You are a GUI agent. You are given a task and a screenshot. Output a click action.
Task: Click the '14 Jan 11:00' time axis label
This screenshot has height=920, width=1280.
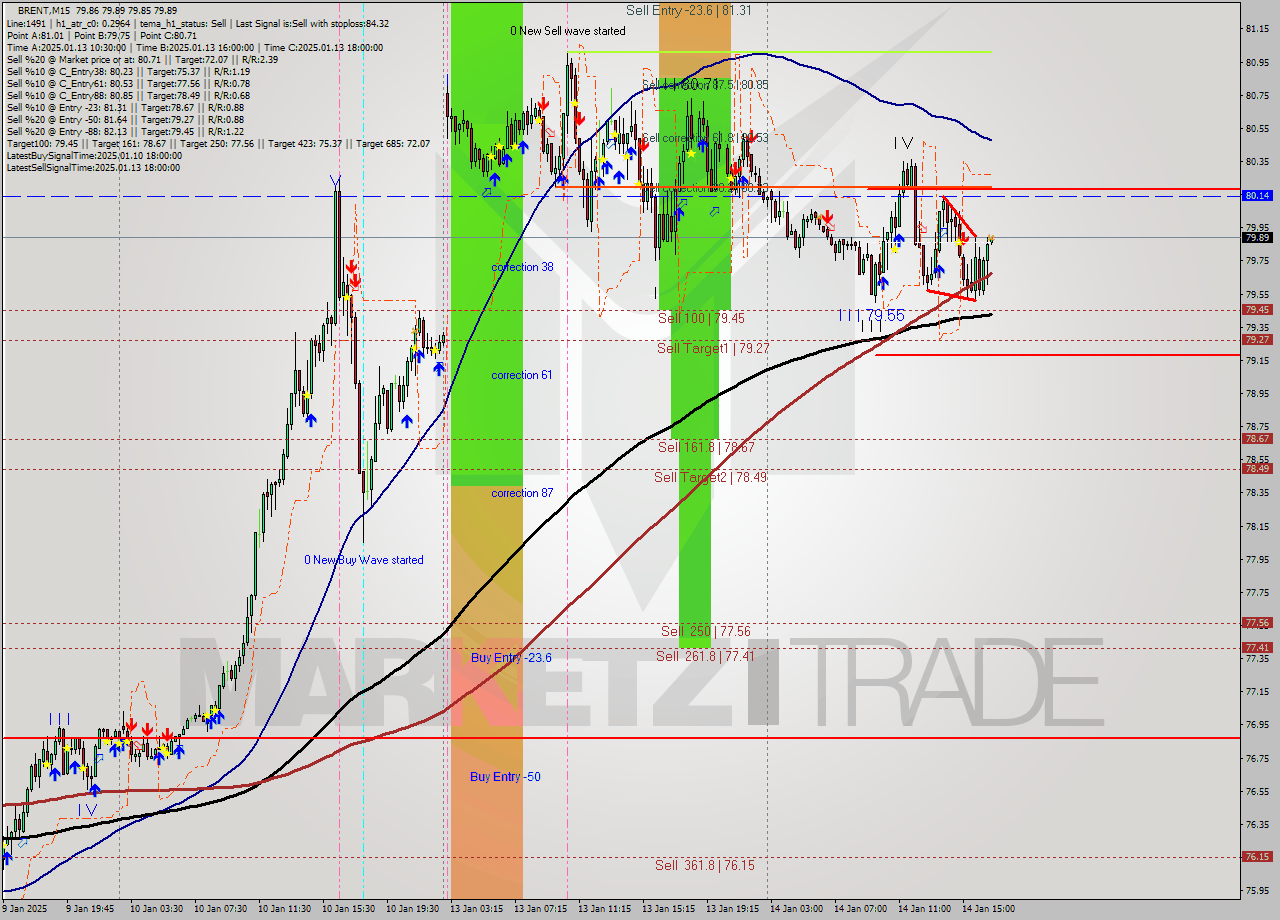tap(926, 909)
